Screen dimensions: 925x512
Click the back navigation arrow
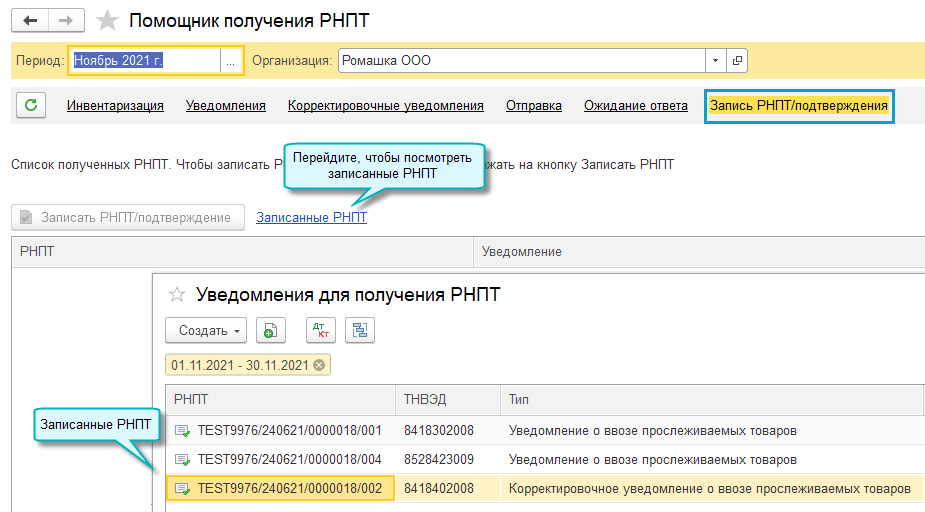coord(30,21)
